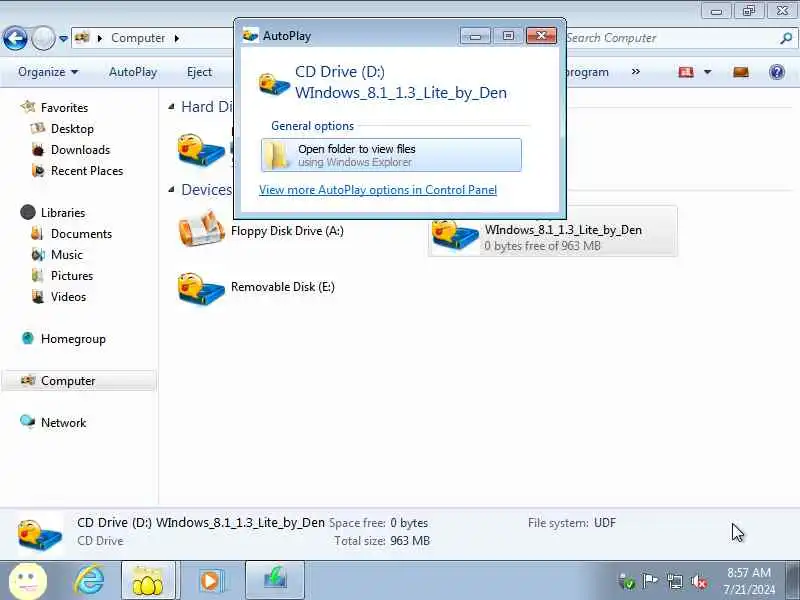
Task: Expand the breadcrumb arrow after Computer
Action: tap(177, 38)
